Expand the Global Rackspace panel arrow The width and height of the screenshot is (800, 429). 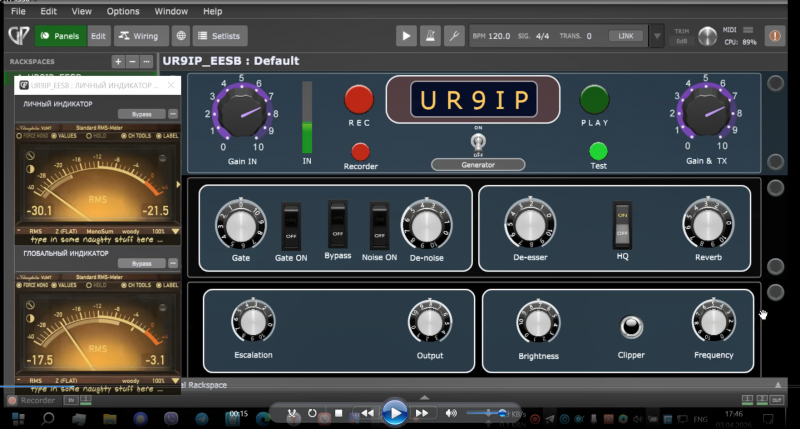[778, 385]
